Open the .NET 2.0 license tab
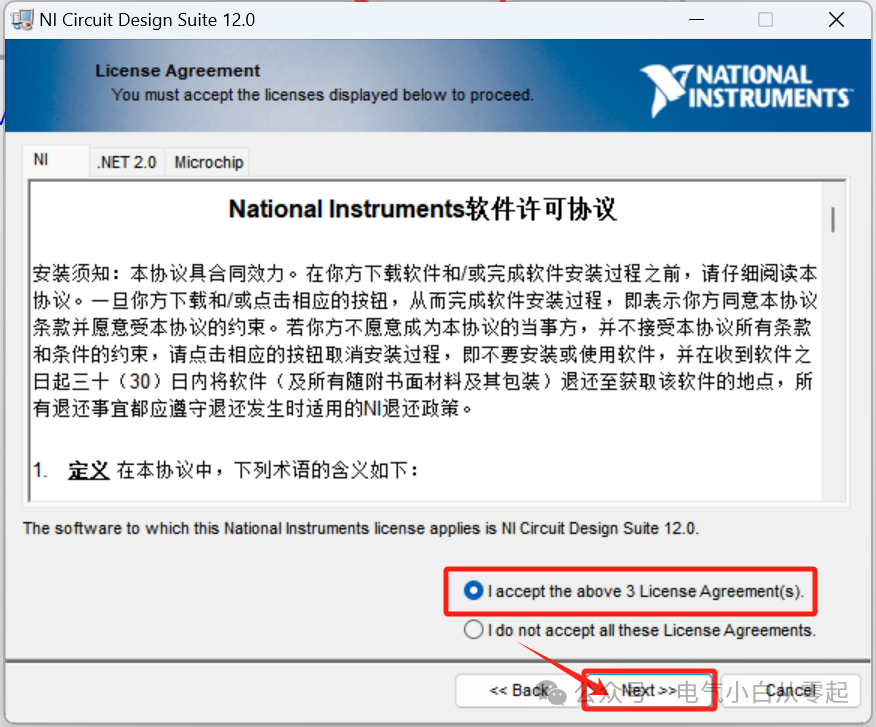 tap(127, 163)
